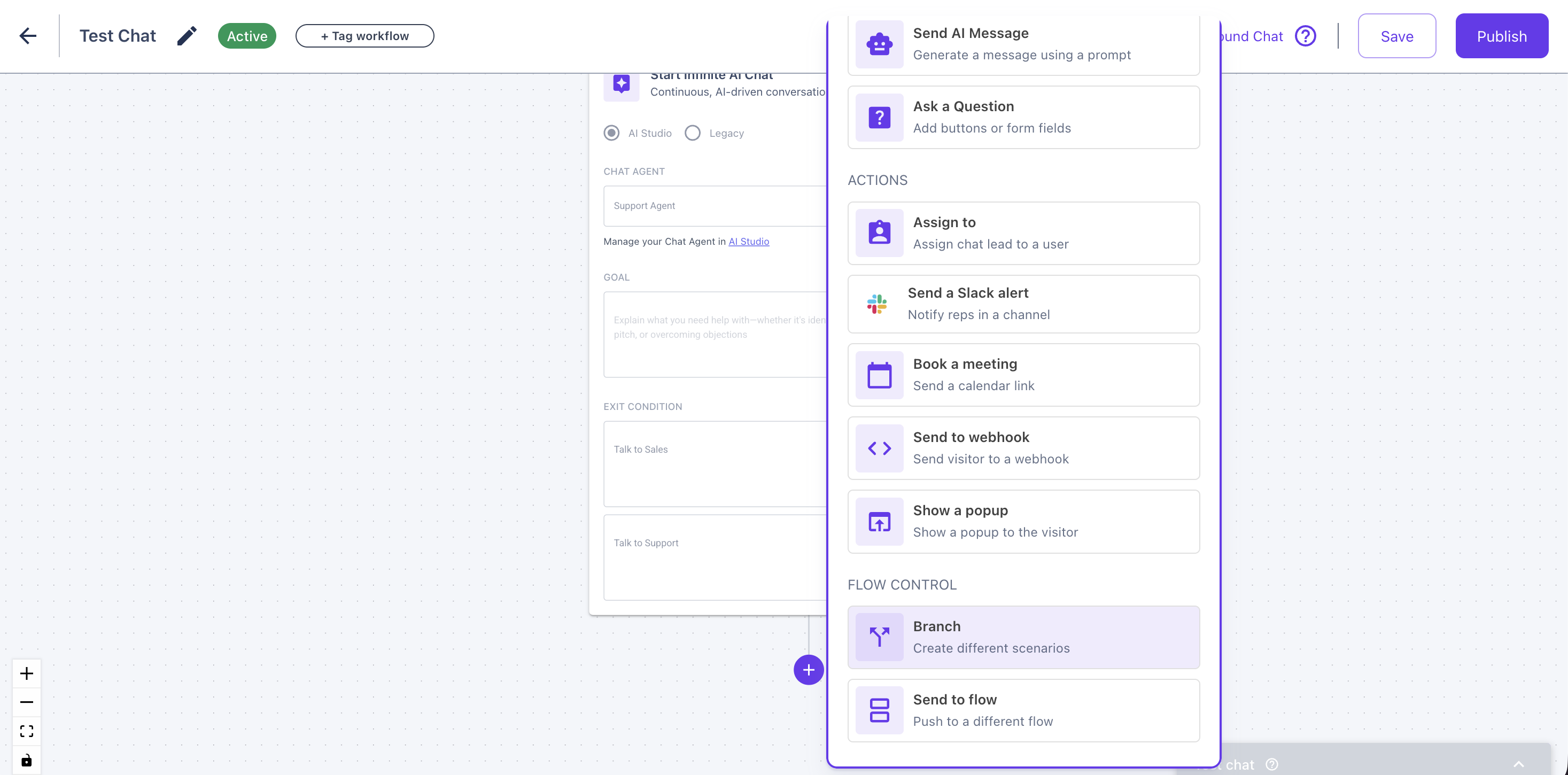Select the Legacy radio button
Viewport: 1568px width, 775px height.
point(692,133)
